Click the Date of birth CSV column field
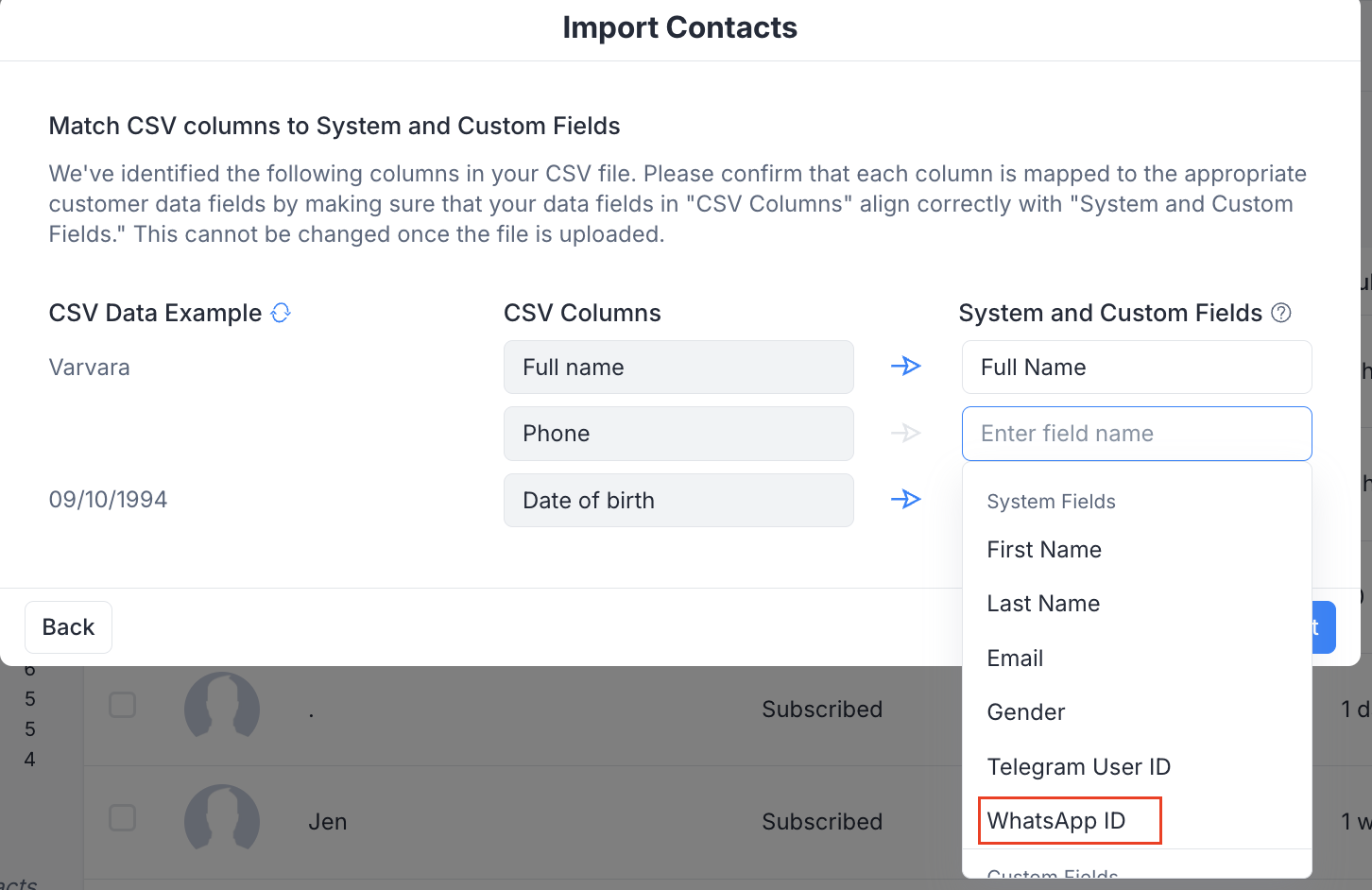 (x=677, y=501)
